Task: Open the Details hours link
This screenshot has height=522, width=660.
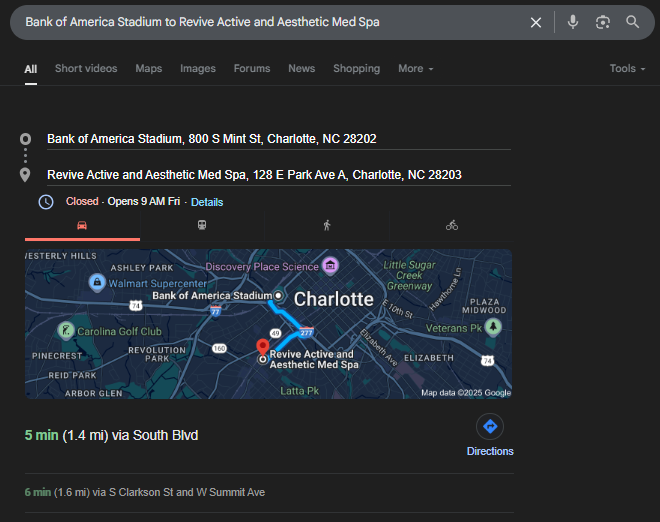Action: click(x=207, y=202)
